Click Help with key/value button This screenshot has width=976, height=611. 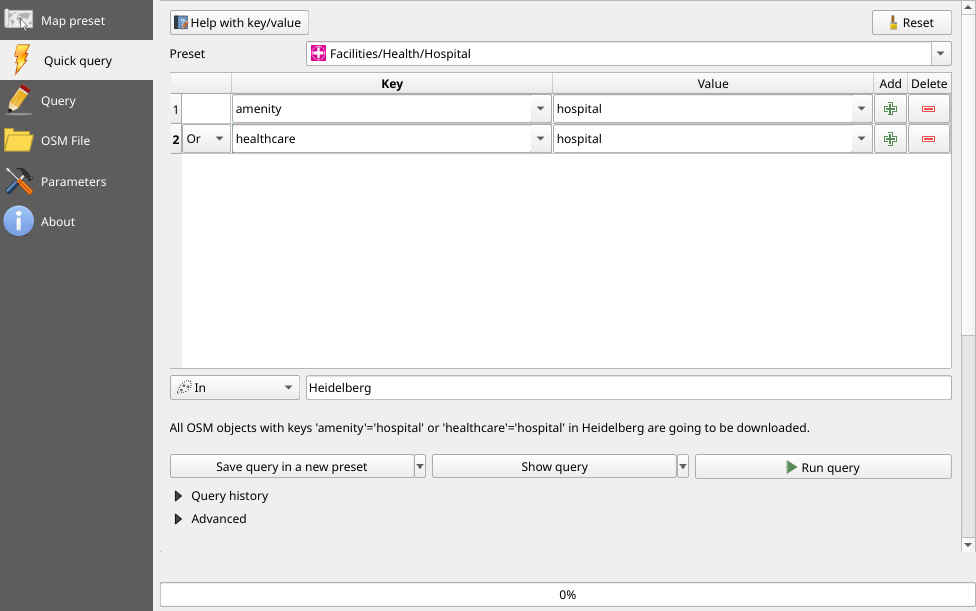[237, 23]
